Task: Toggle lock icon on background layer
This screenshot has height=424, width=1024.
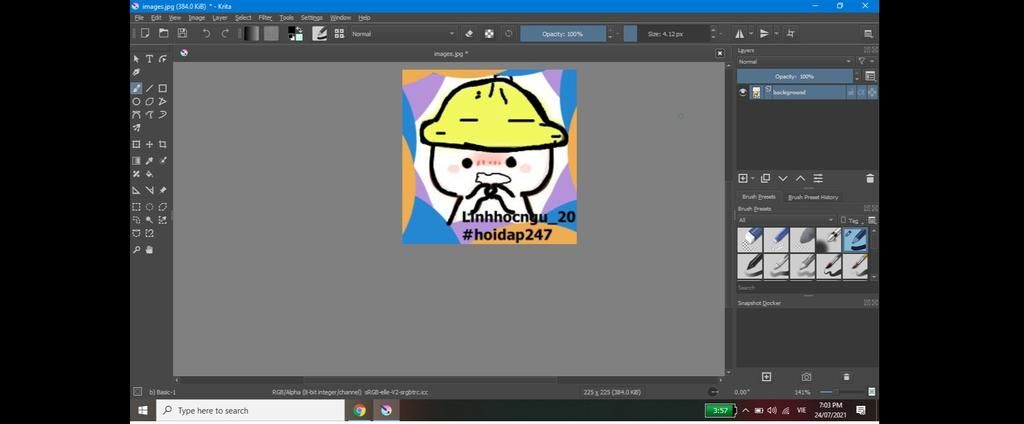Action: [851, 93]
